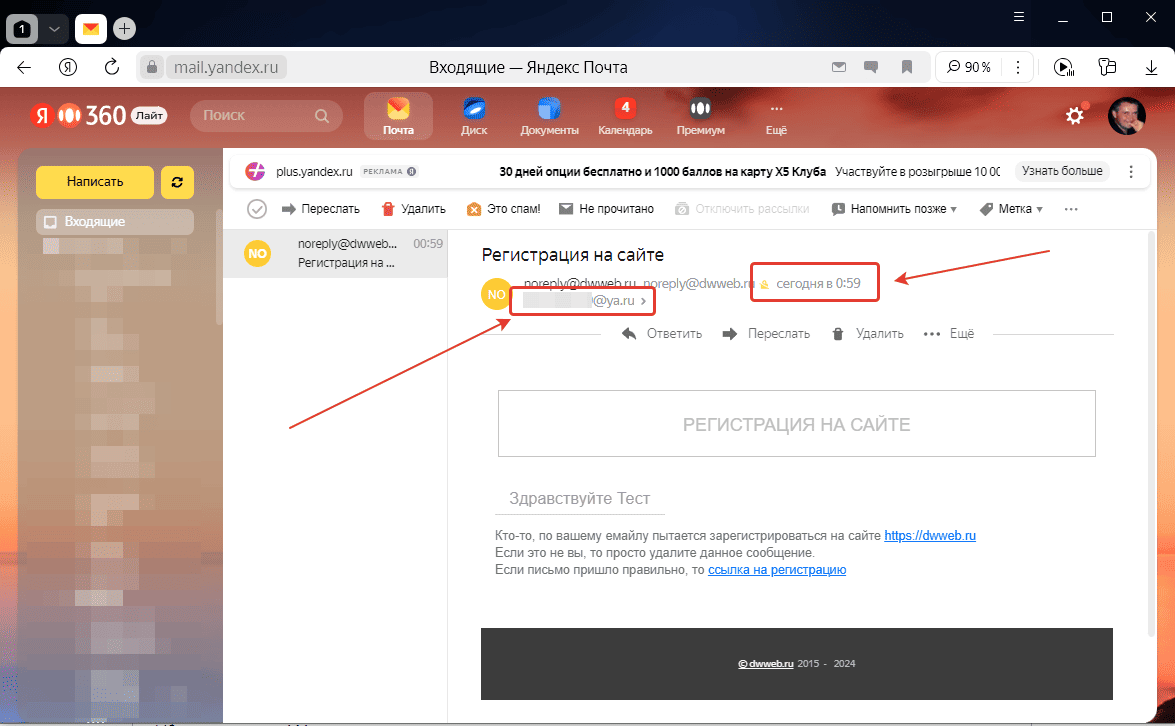1175x726 pixels.
Task: Click the Регистрация на сайте subject heading
Action: (x=573, y=255)
